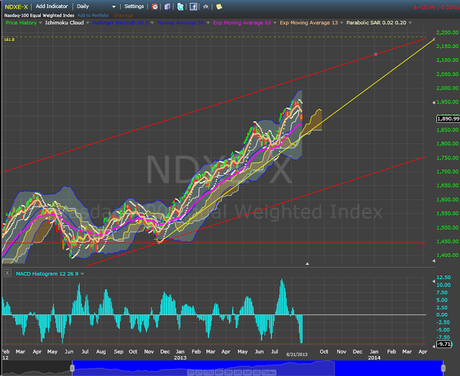Open the Add Indicator menu

tap(52, 6)
